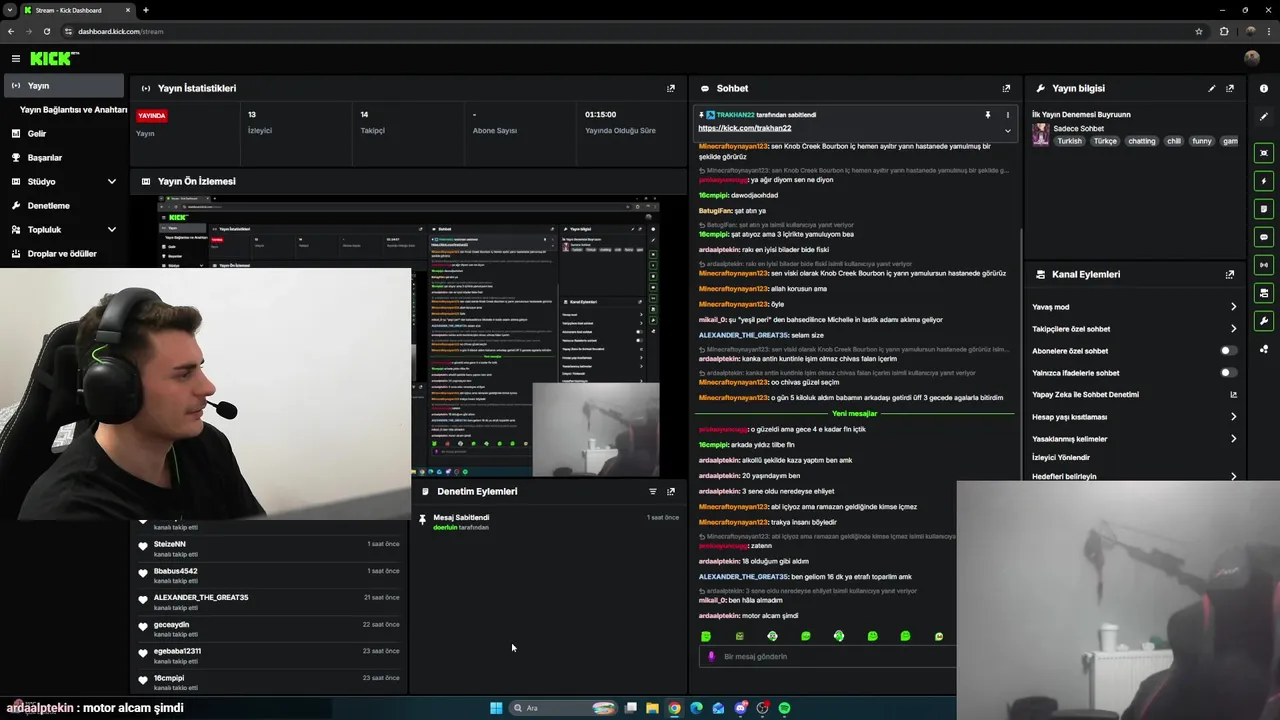Screen dimensions: 1280x720
Task: Edit stream info with the pencil in Yayın bilgisi header
Action: [1212, 88]
